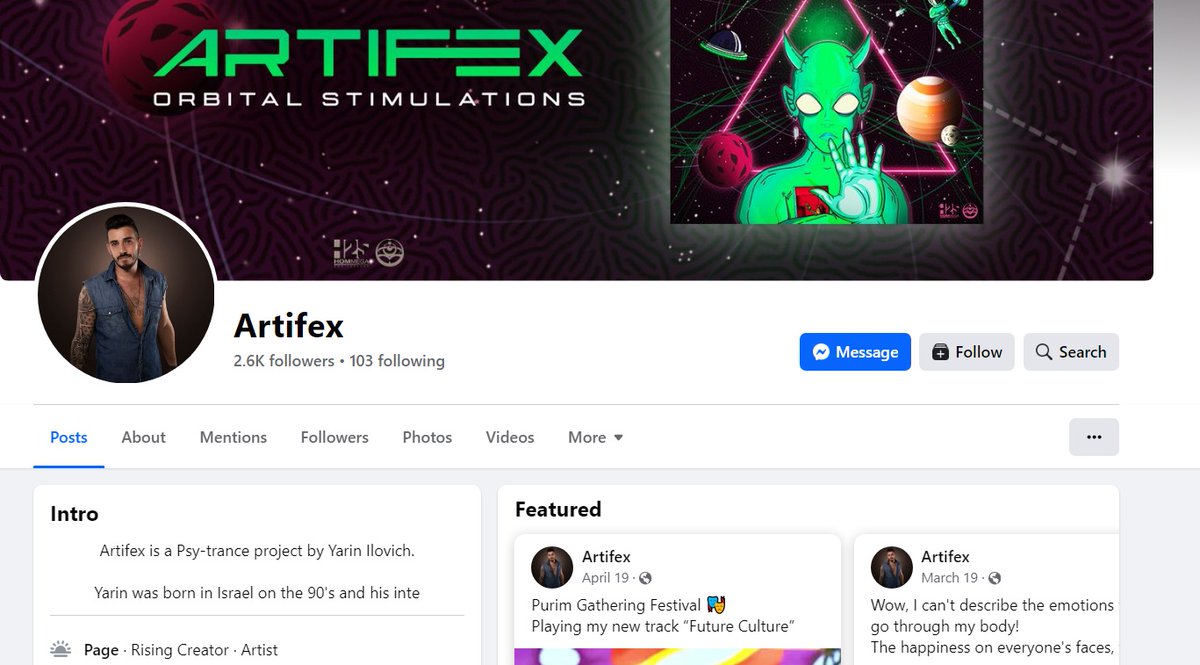This screenshot has height=665, width=1200.
Task: Go to the Followers tab
Action: click(335, 437)
